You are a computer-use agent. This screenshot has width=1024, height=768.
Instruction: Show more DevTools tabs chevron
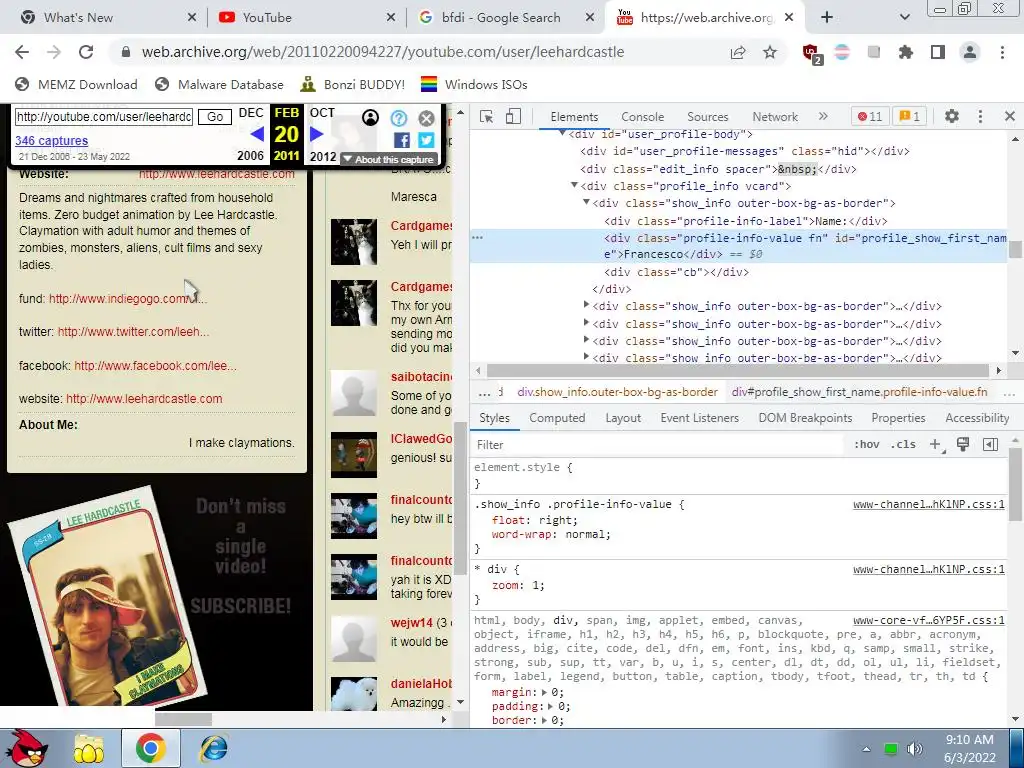823,116
